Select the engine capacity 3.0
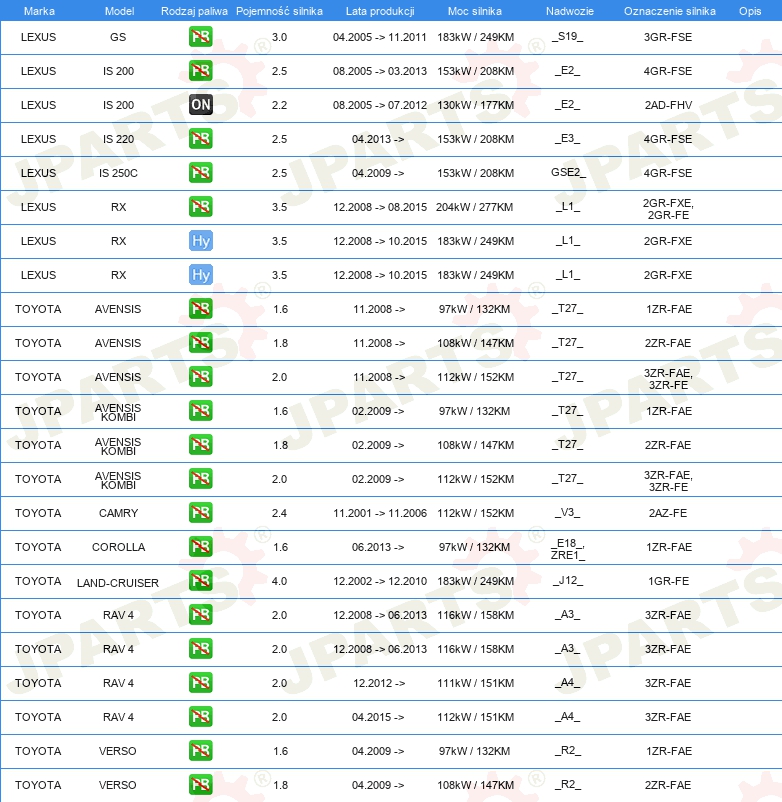 pyautogui.click(x=279, y=37)
